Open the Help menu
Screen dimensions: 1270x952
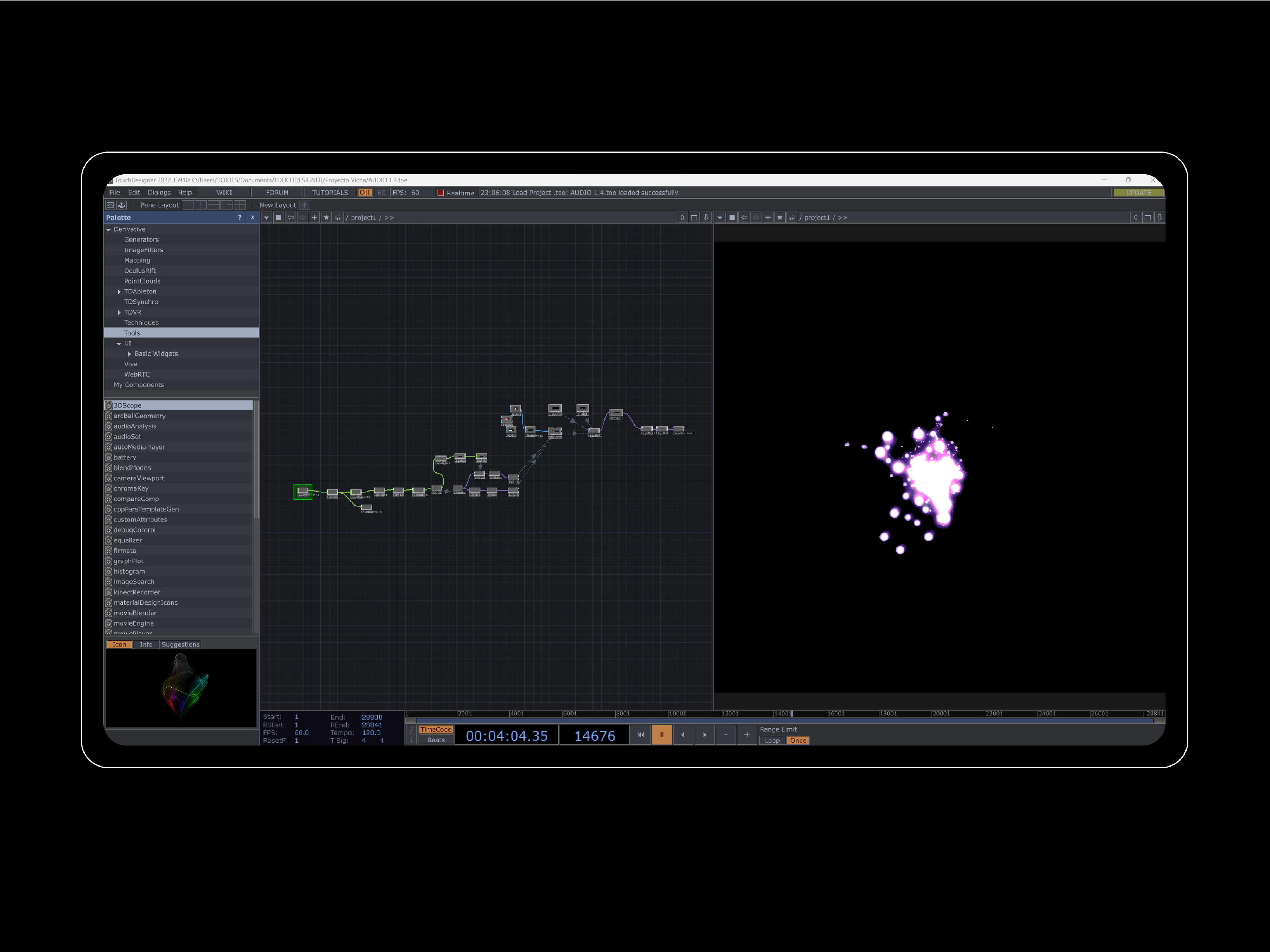click(185, 192)
